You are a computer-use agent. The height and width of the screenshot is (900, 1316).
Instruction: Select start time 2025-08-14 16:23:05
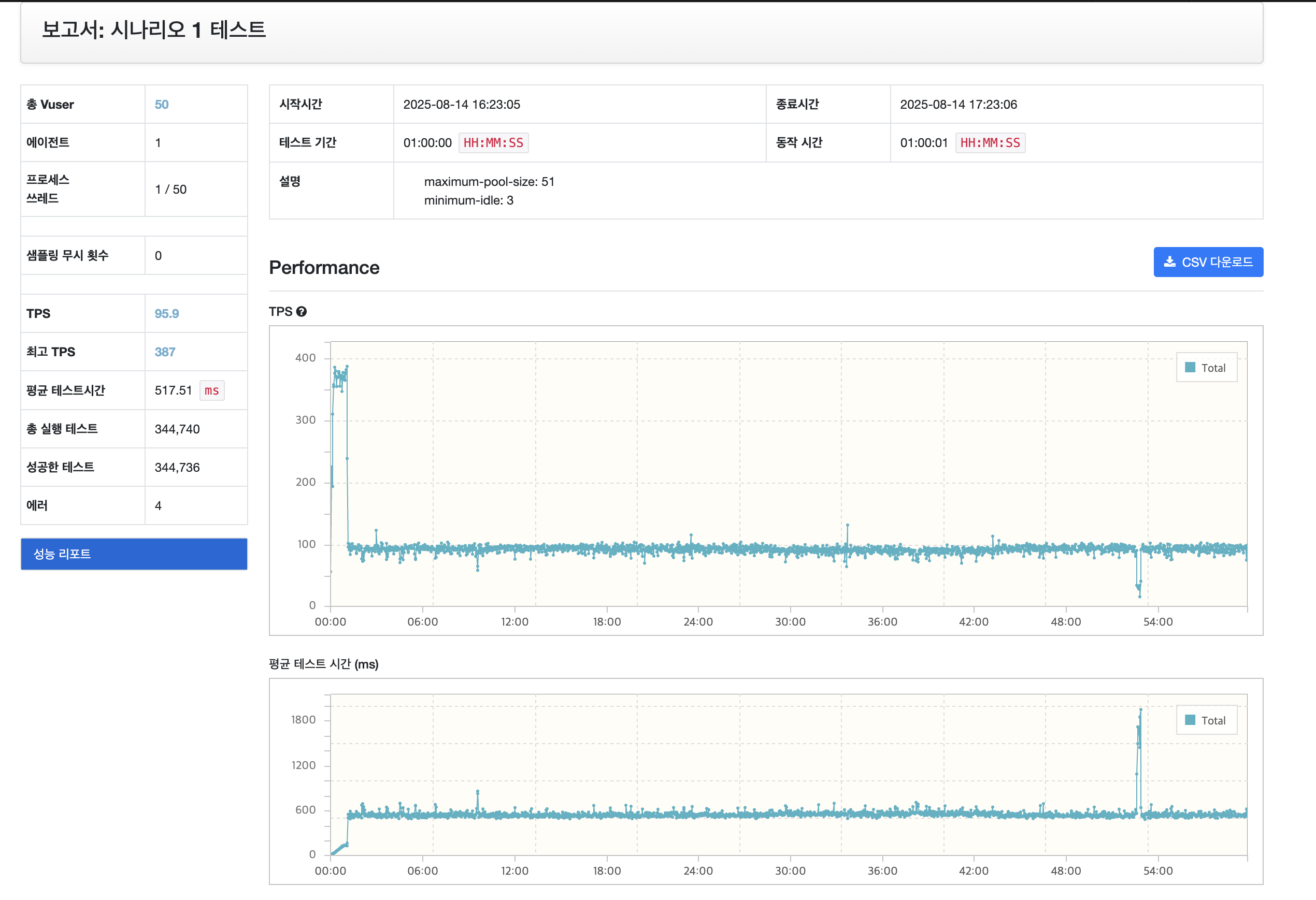(x=462, y=104)
